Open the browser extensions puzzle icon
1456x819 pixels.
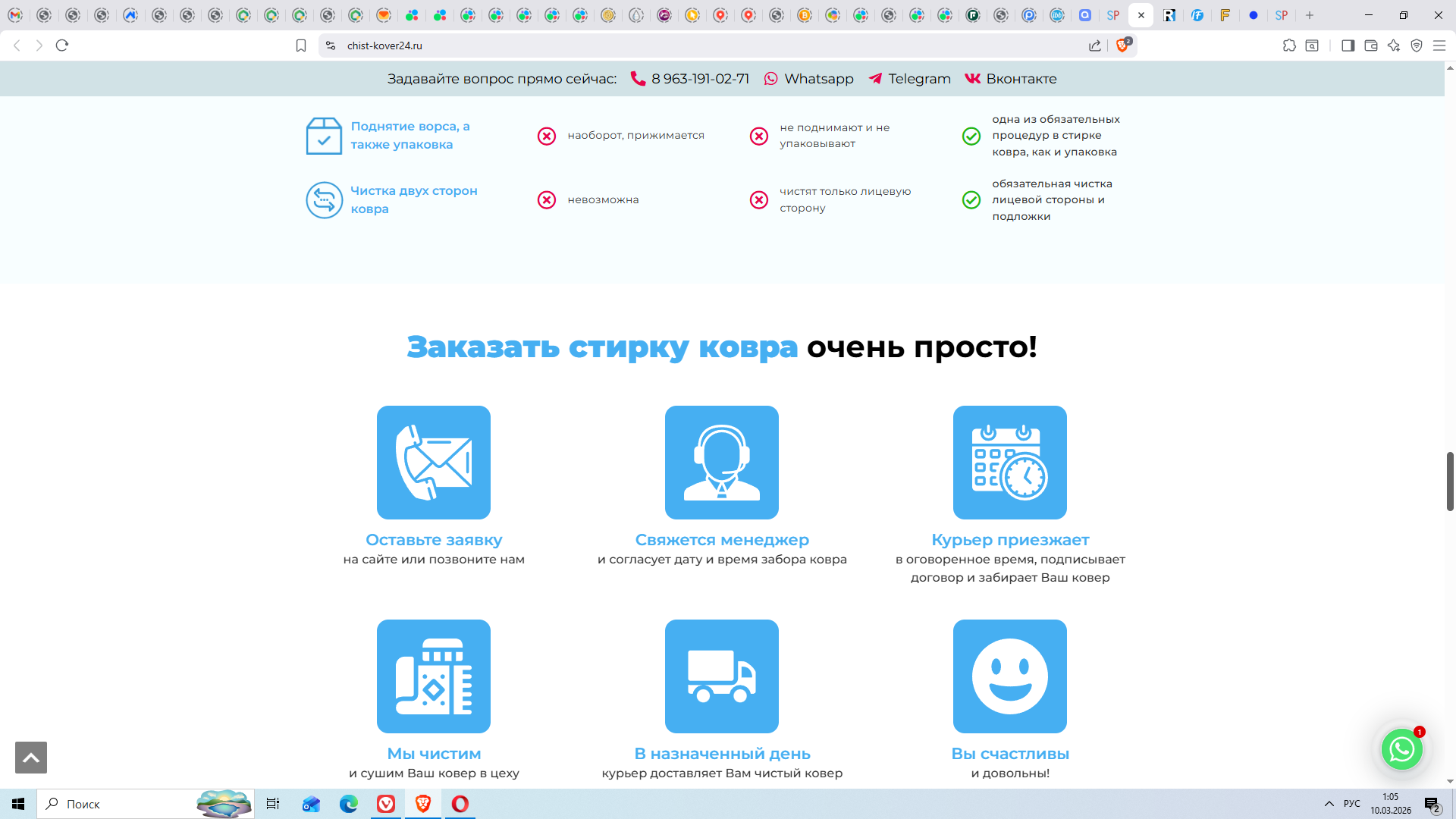1289,45
